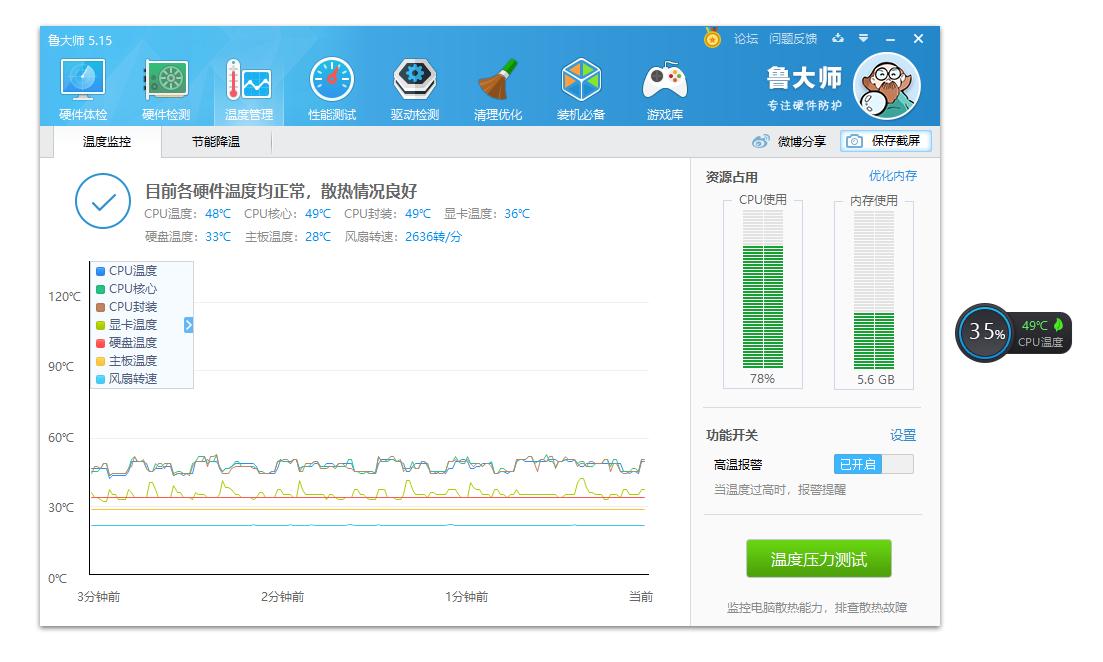The image size is (1103, 662).
Task: Click the gold medal icon in title bar
Action: [712, 38]
